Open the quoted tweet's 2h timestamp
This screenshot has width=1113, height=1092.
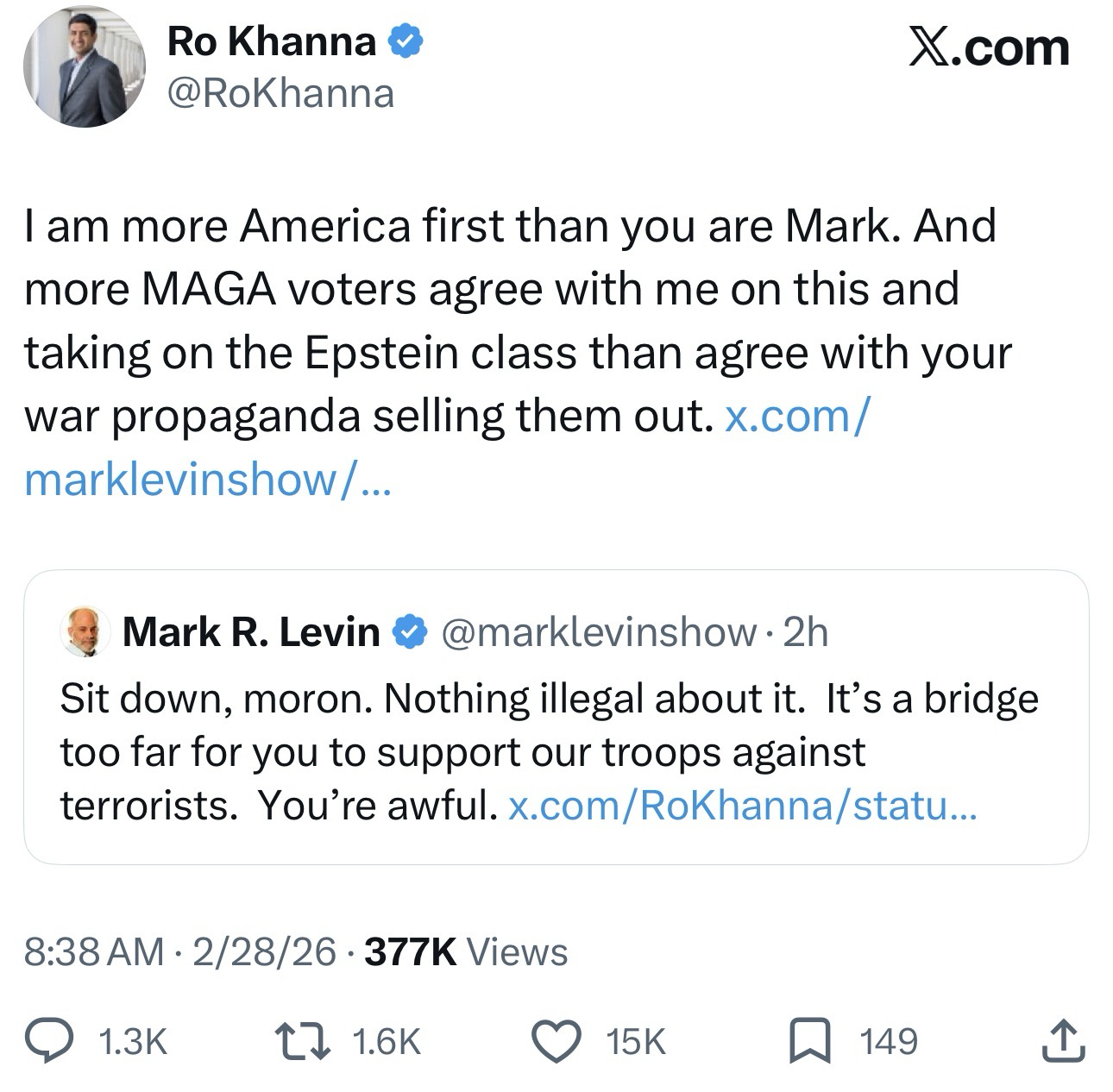[x=805, y=632]
